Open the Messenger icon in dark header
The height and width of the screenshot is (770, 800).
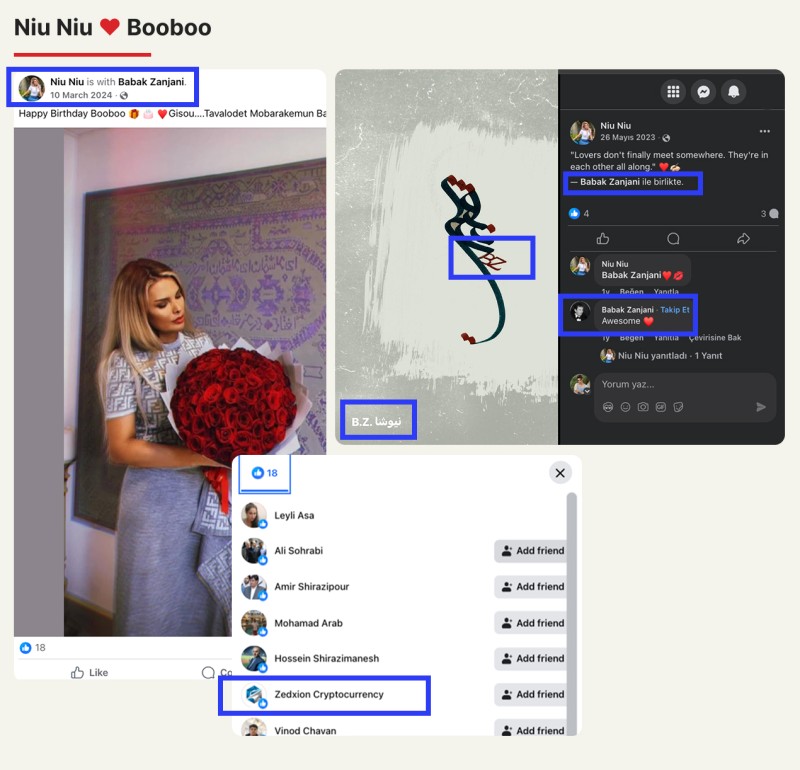(x=704, y=92)
